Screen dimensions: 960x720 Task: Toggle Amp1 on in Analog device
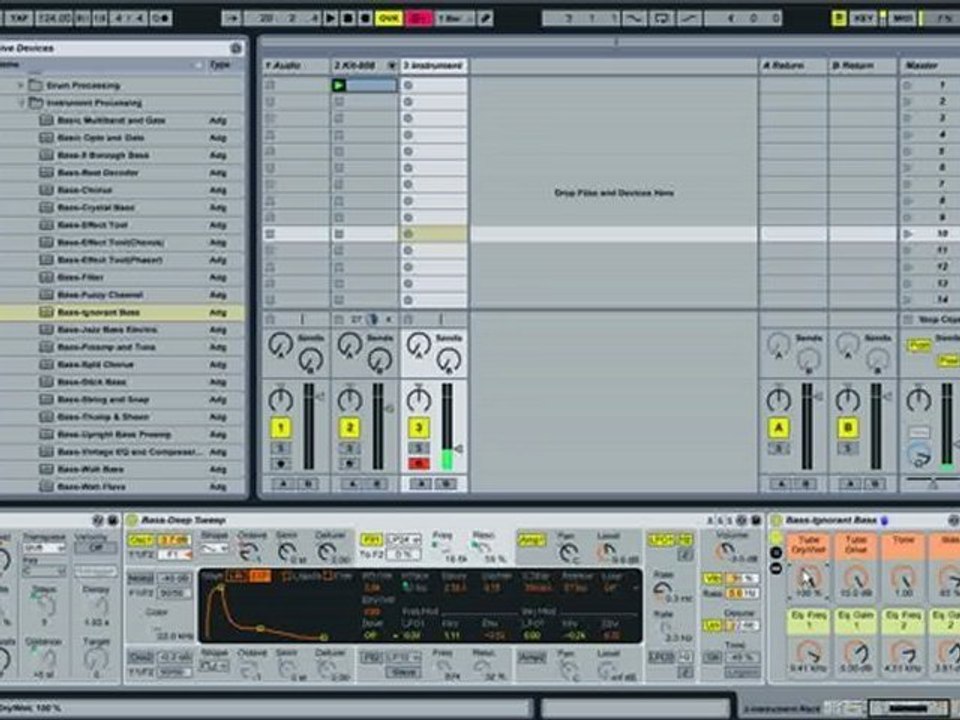tap(531, 540)
